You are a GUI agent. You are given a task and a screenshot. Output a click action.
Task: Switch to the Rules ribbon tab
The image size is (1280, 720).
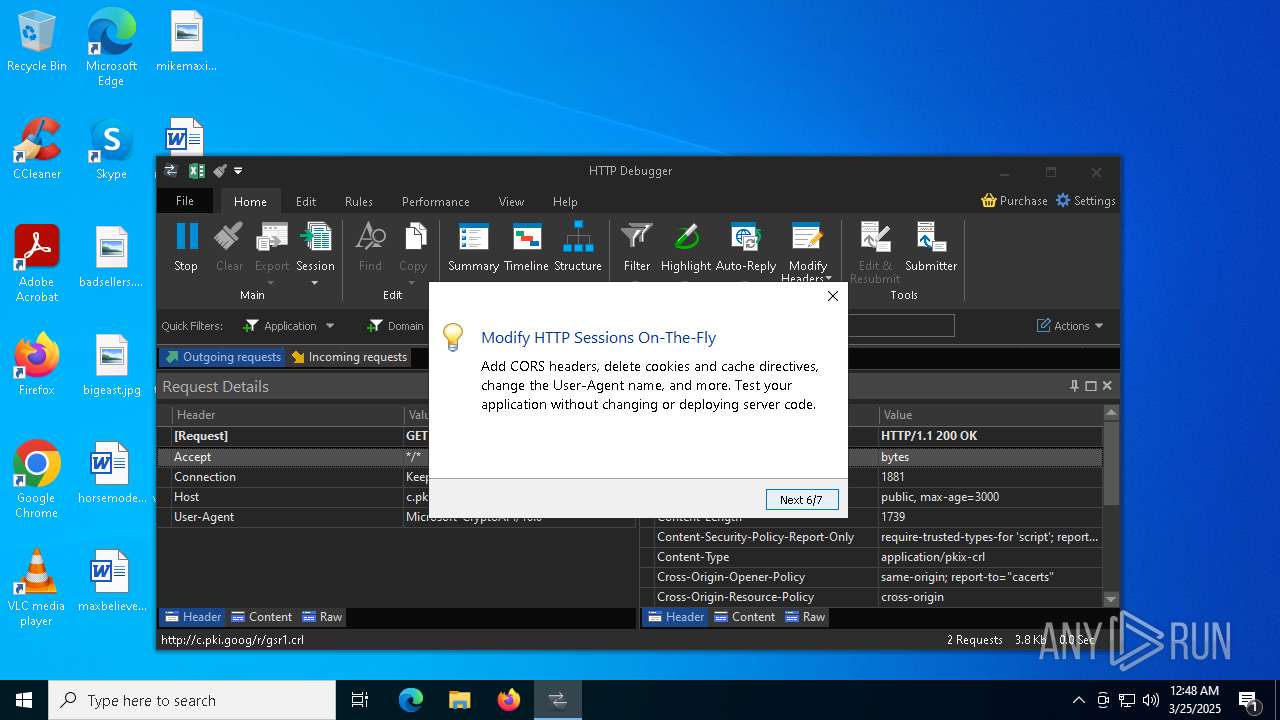[x=359, y=201]
